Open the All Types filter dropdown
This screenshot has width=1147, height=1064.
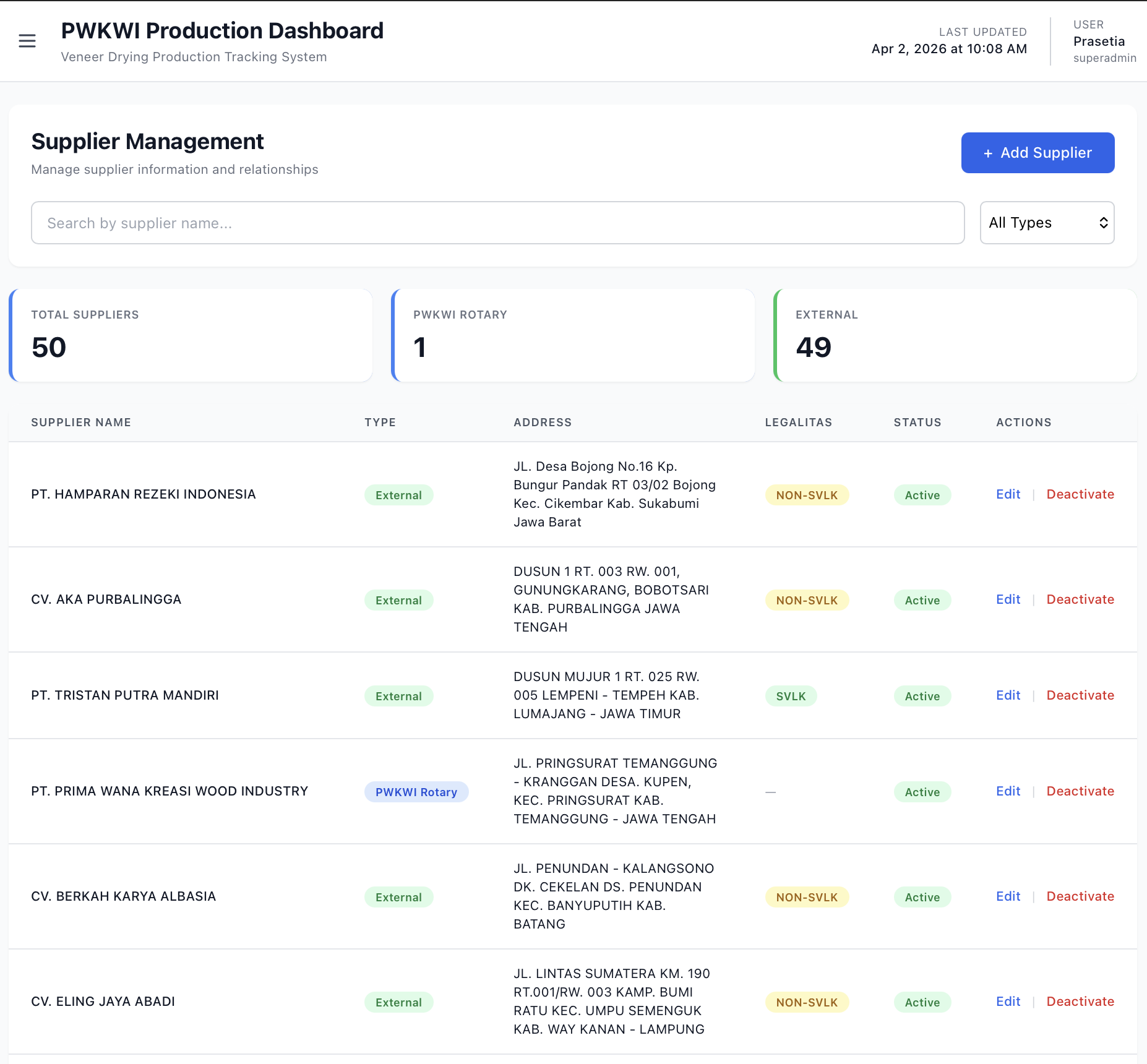point(1047,223)
